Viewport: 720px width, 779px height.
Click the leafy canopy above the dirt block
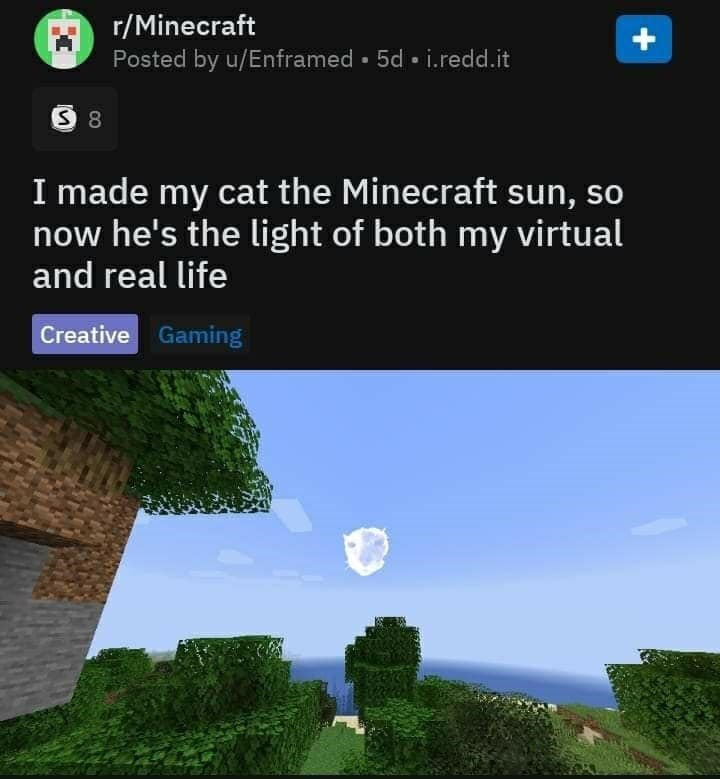pos(164,437)
